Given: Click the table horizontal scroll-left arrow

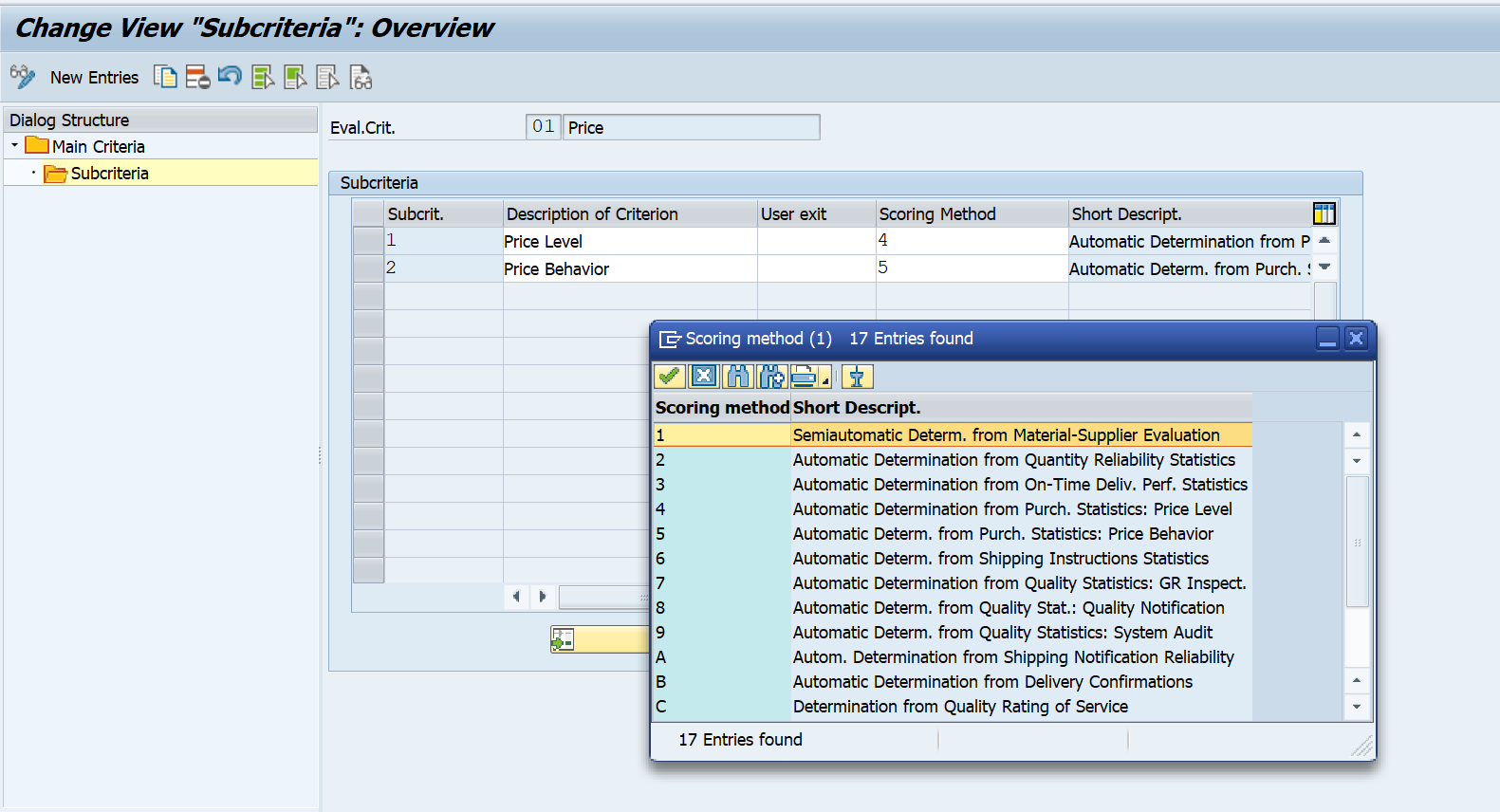Looking at the screenshot, I should coord(516,597).
